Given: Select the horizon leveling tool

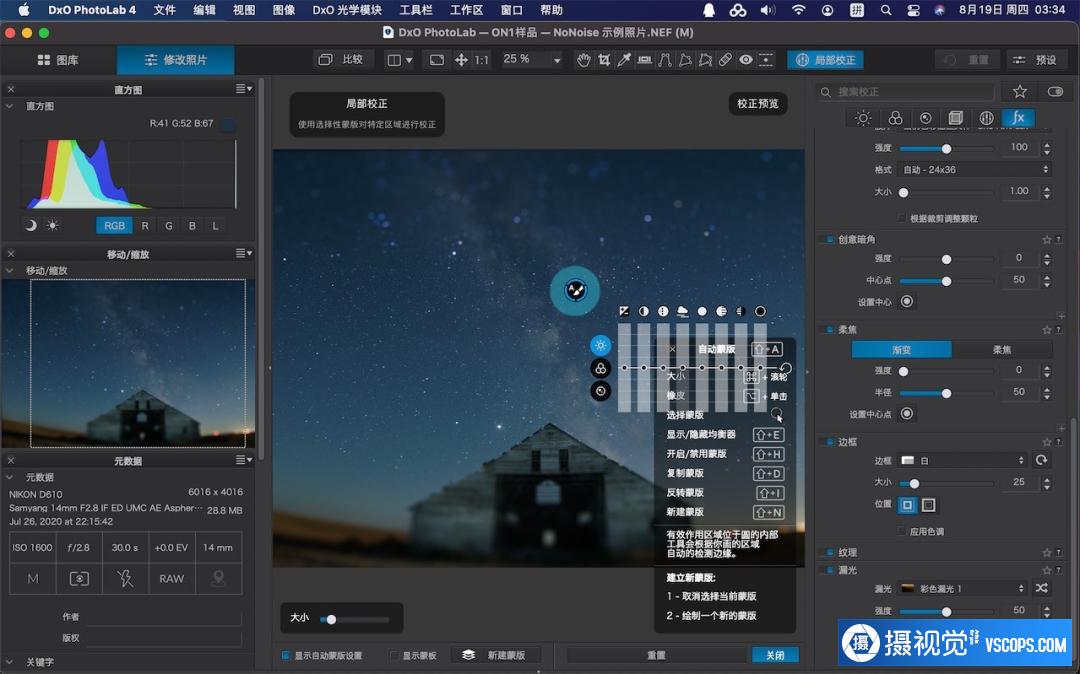Looking at the screenshot, I should 644,60.
